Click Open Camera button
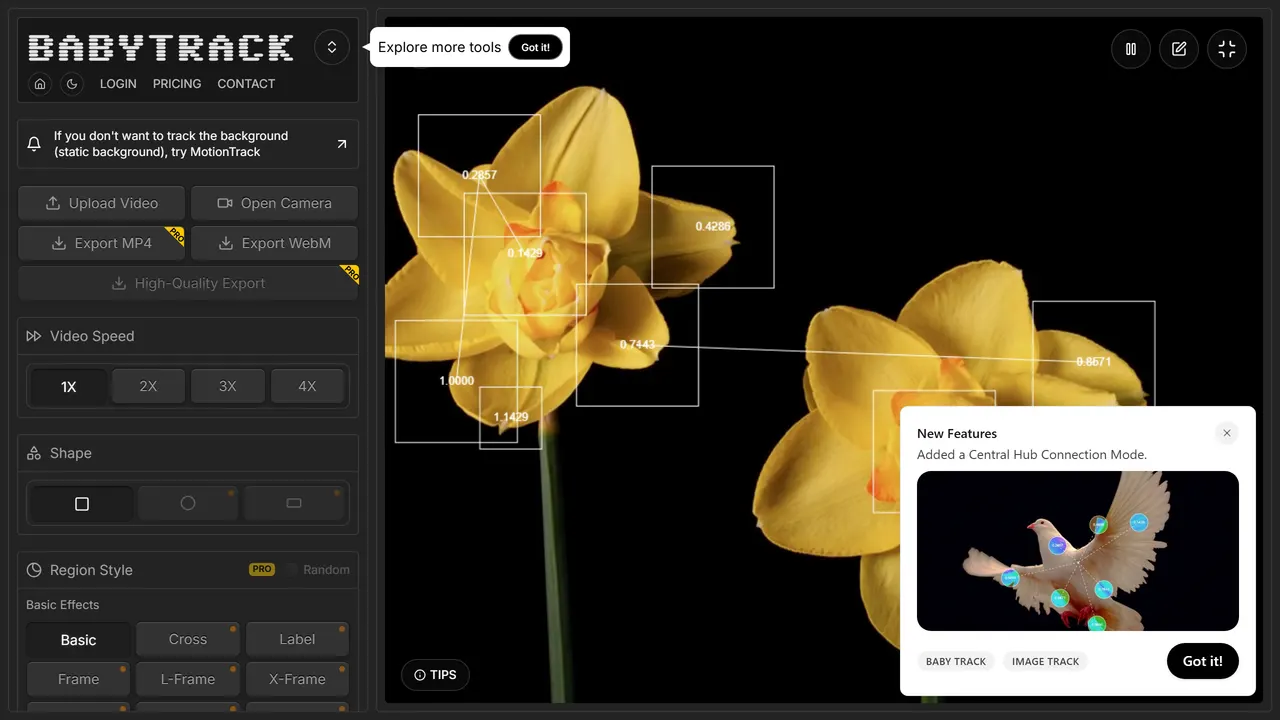1280x720 pixels. point(274,203)
